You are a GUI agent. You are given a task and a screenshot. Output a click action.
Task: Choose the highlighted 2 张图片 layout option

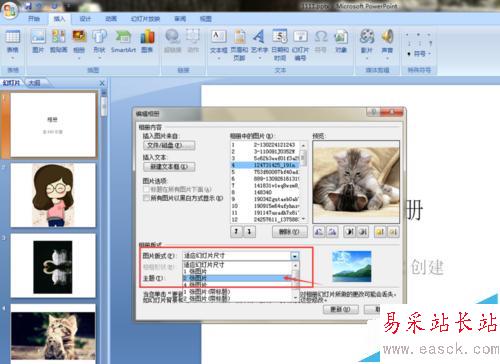coord(237,278)
